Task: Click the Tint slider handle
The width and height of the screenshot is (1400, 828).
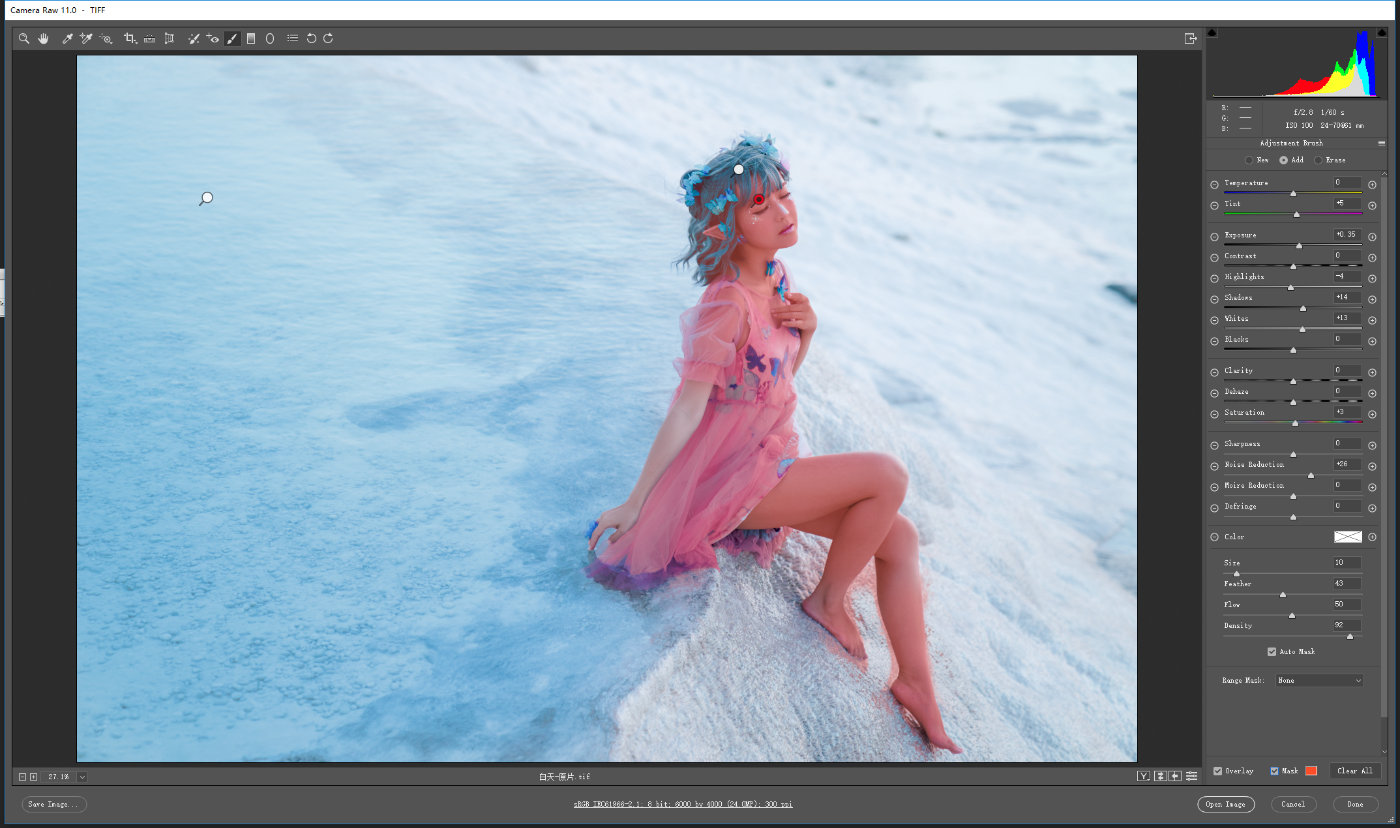Action: point(1297,214)
